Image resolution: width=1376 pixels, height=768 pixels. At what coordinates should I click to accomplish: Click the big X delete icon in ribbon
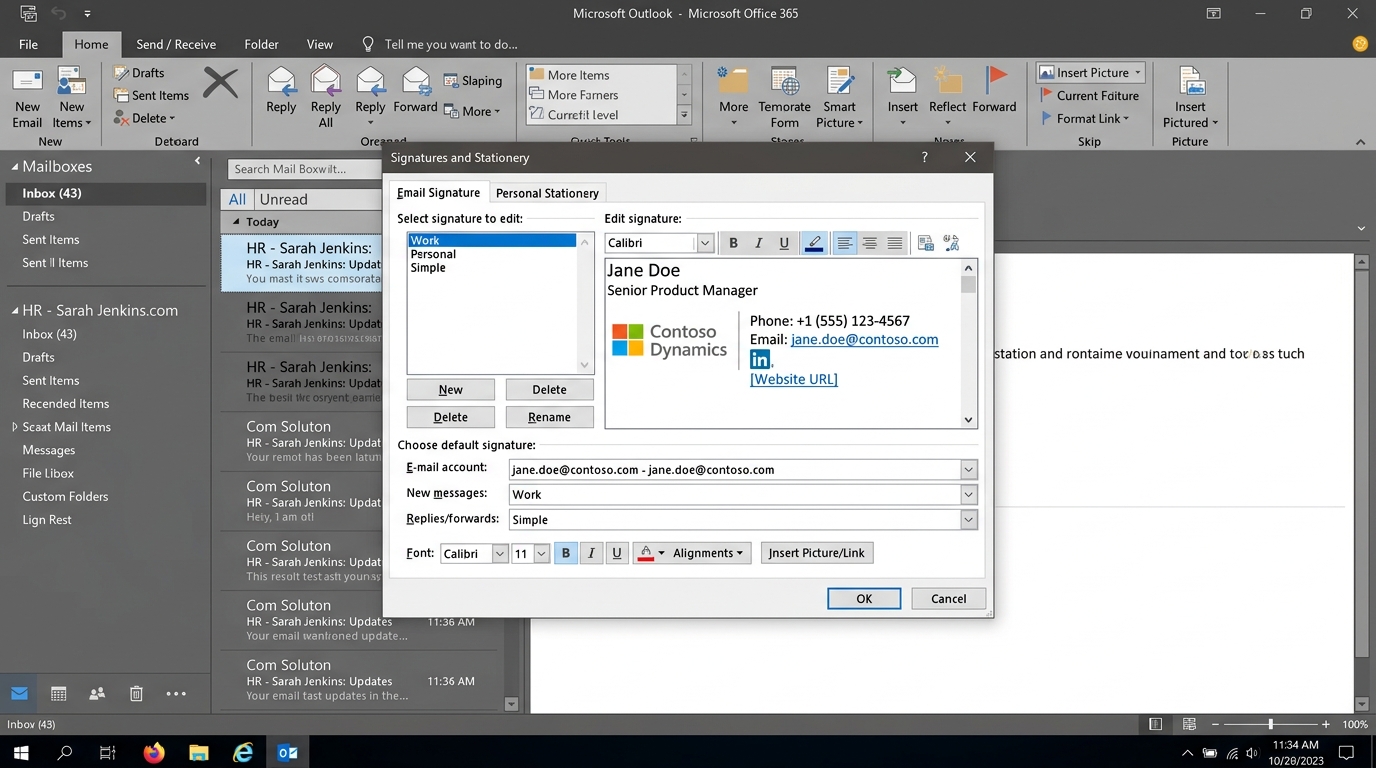pos(220,83)
